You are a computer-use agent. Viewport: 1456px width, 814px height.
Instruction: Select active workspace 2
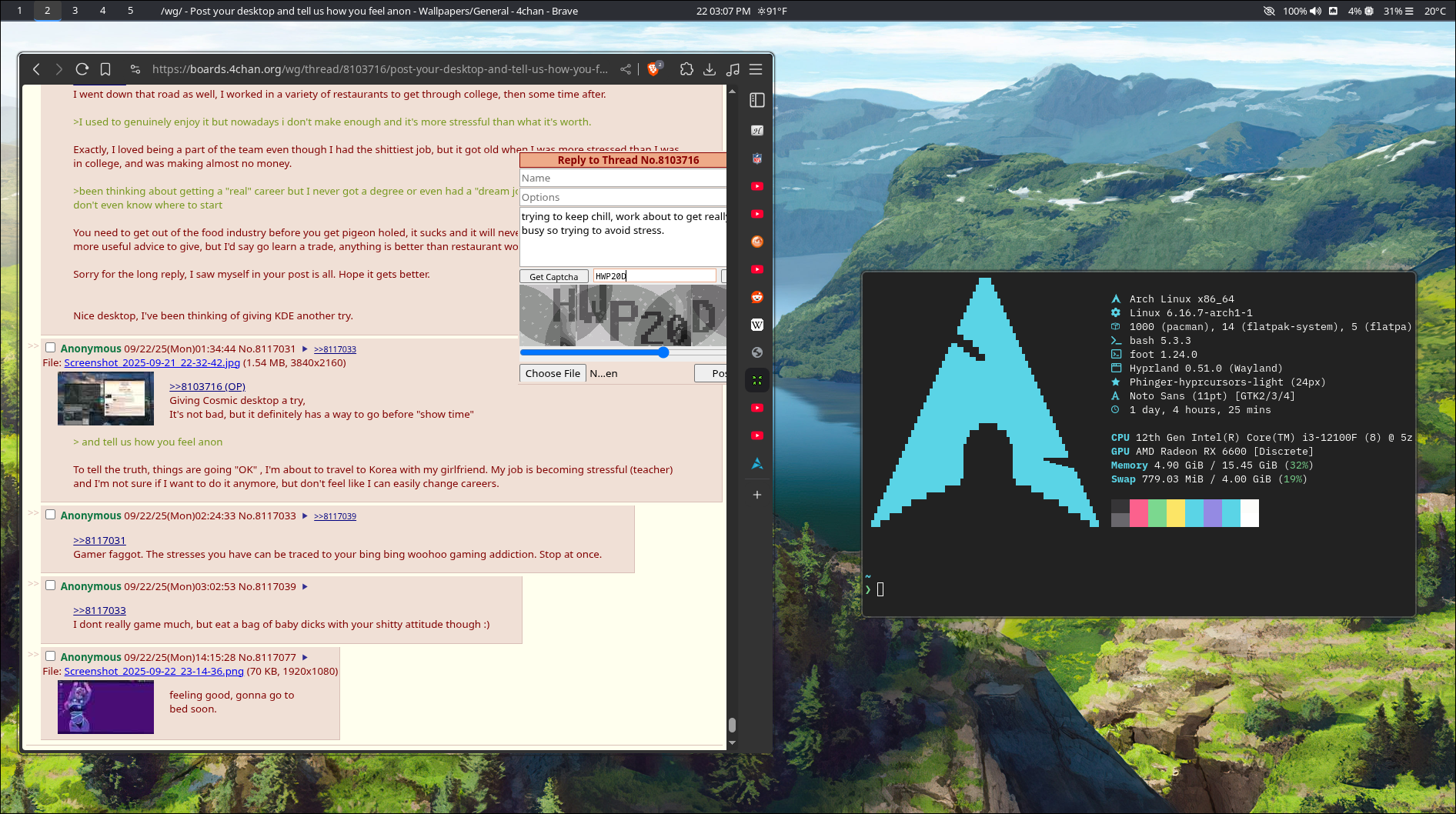pyautogui.click(x=47, y=11)
